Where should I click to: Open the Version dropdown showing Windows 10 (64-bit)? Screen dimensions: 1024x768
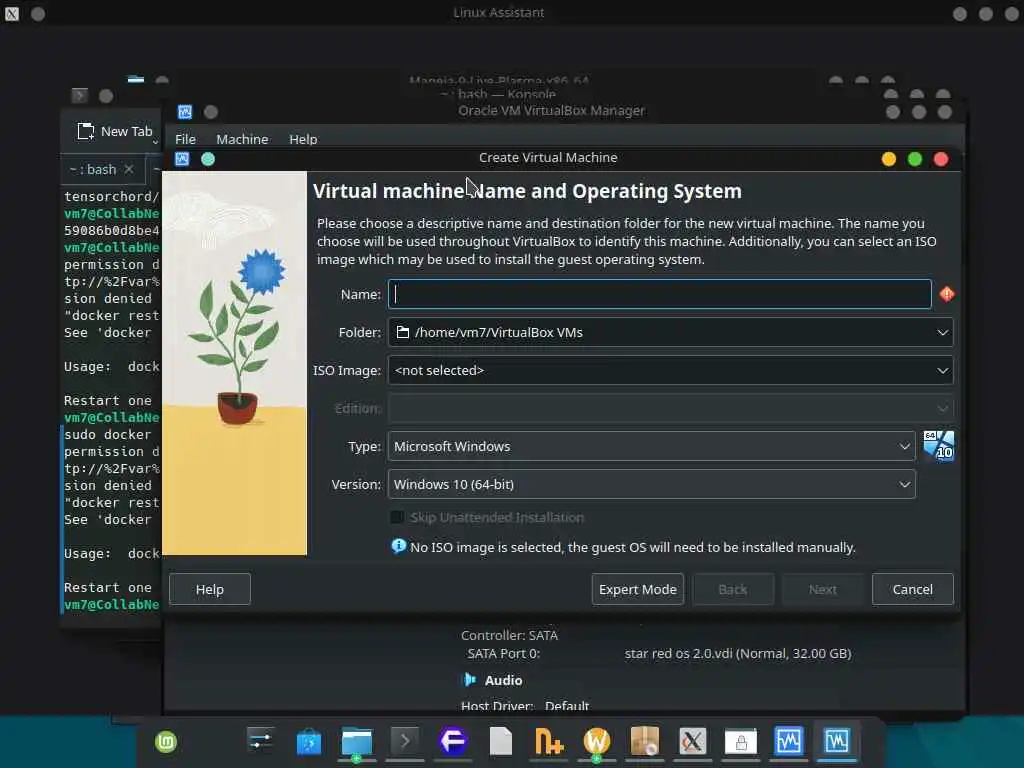652,484
